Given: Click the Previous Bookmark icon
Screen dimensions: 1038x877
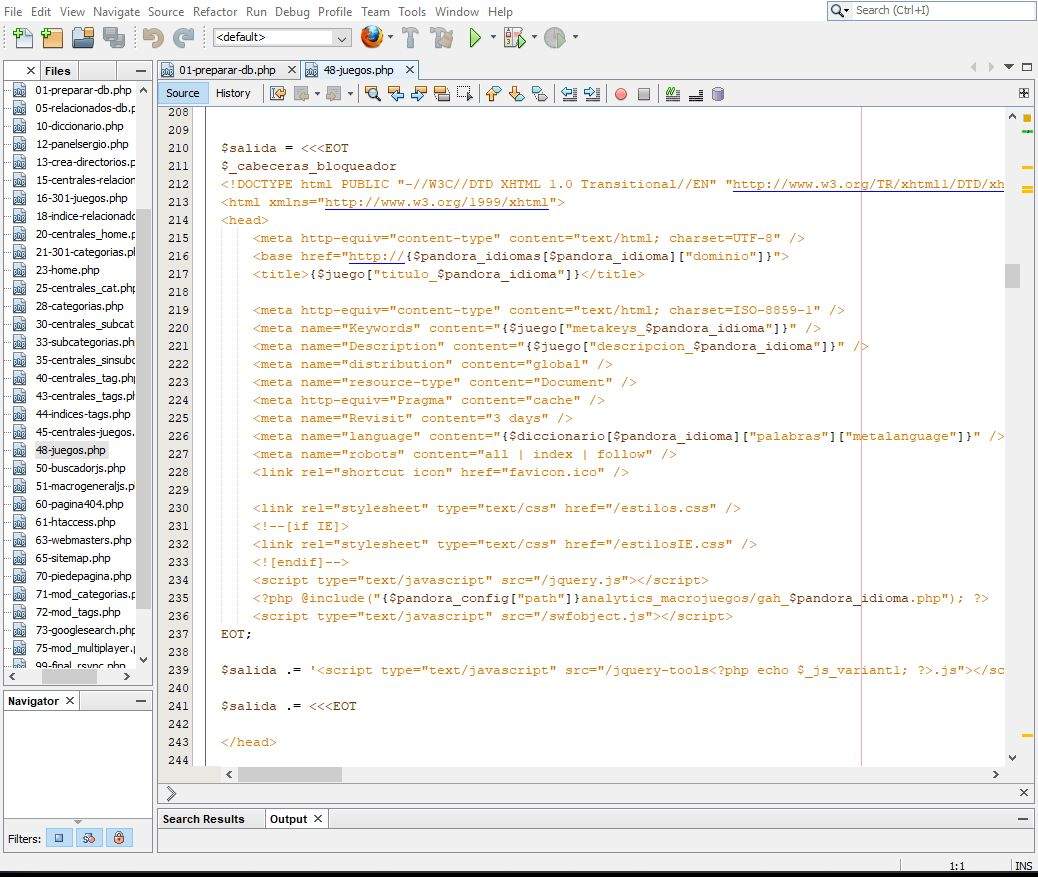Looking at the screenshot, I should (x=493, y=94).
